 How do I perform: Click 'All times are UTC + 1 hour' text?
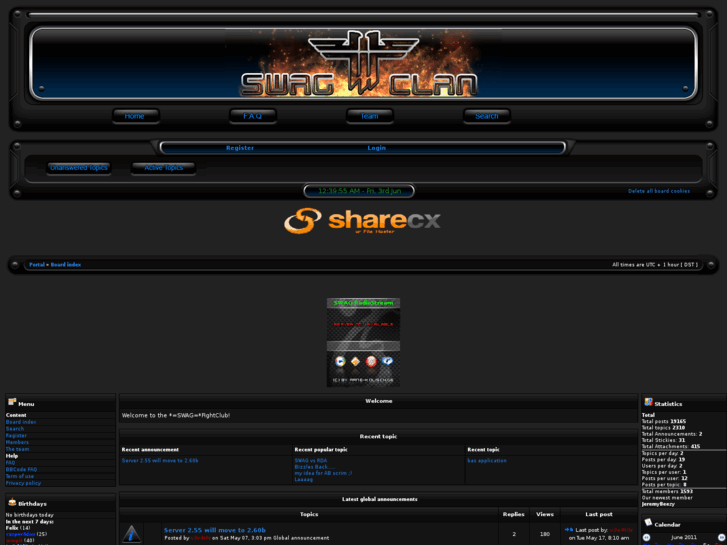point(655,265)
